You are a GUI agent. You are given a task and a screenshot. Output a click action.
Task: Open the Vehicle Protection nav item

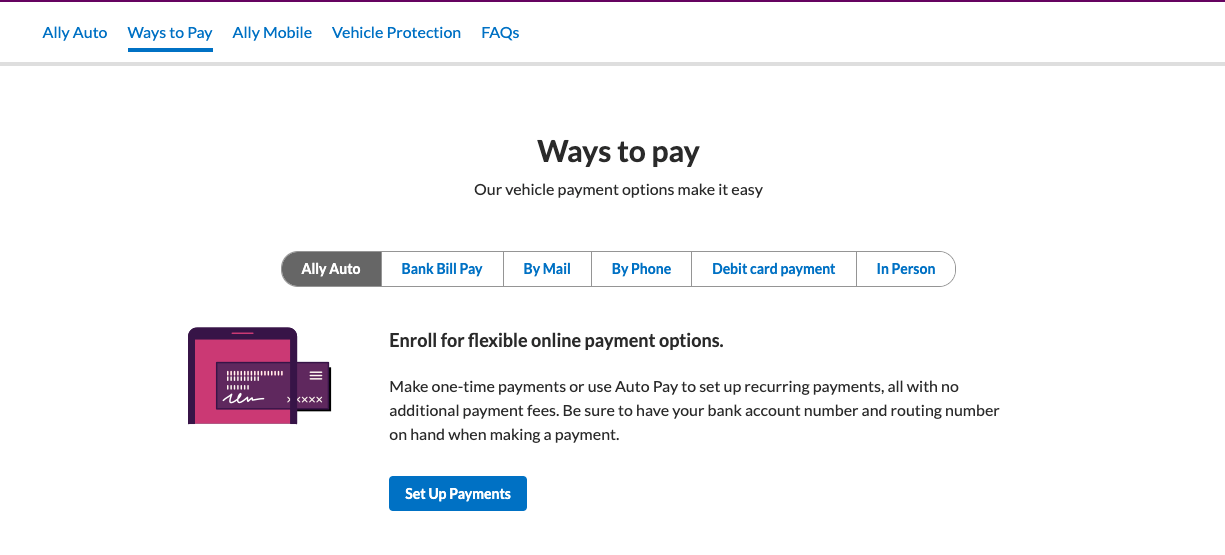pos(396,33)
